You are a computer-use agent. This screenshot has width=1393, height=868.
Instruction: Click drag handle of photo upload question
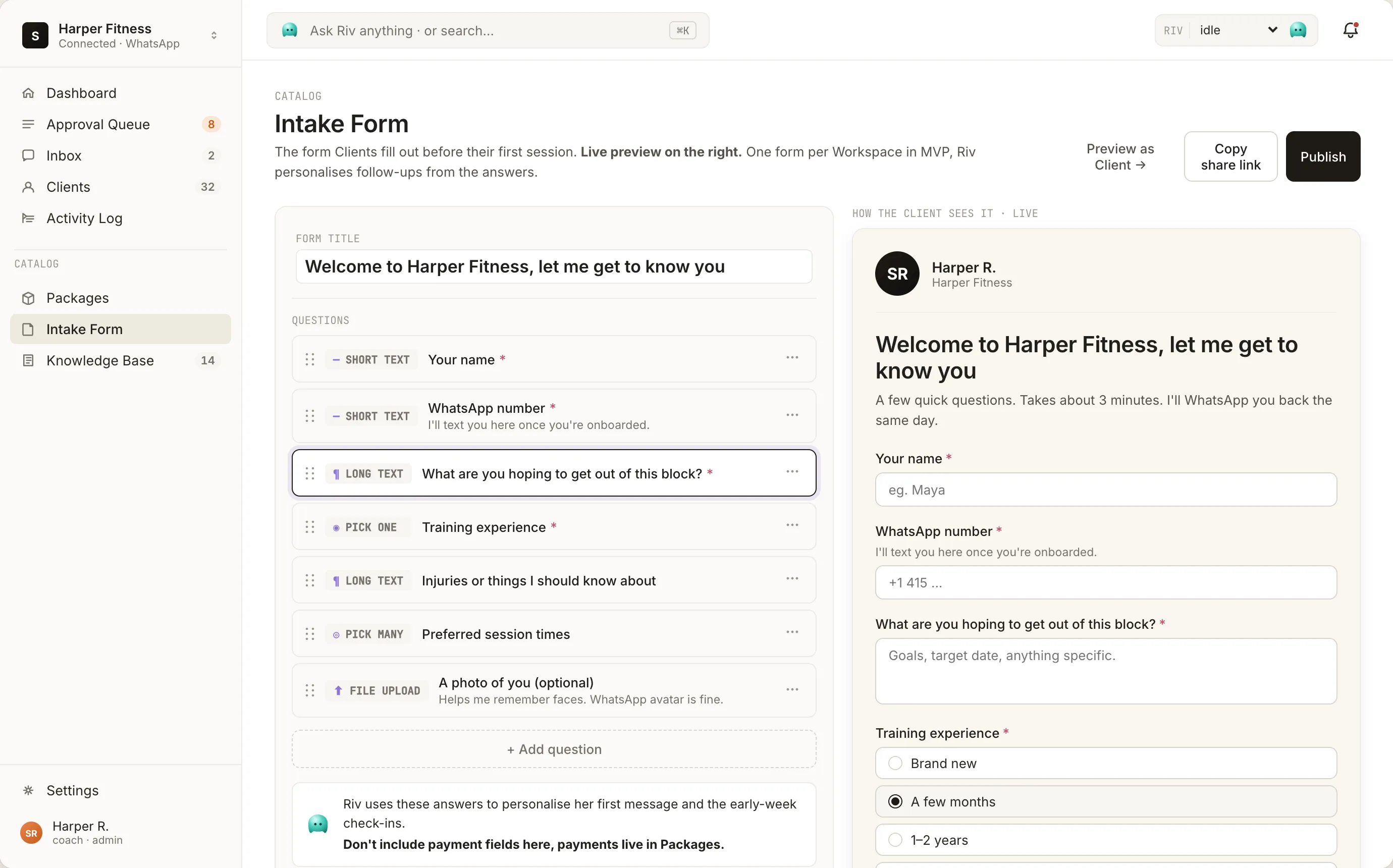[x=310, y=690]
